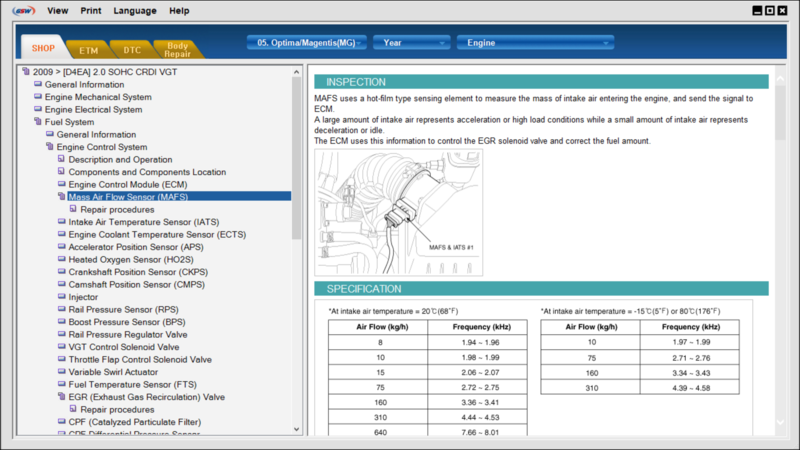Switch to the ETM tab
800x450 pixels.
point(88,50)
